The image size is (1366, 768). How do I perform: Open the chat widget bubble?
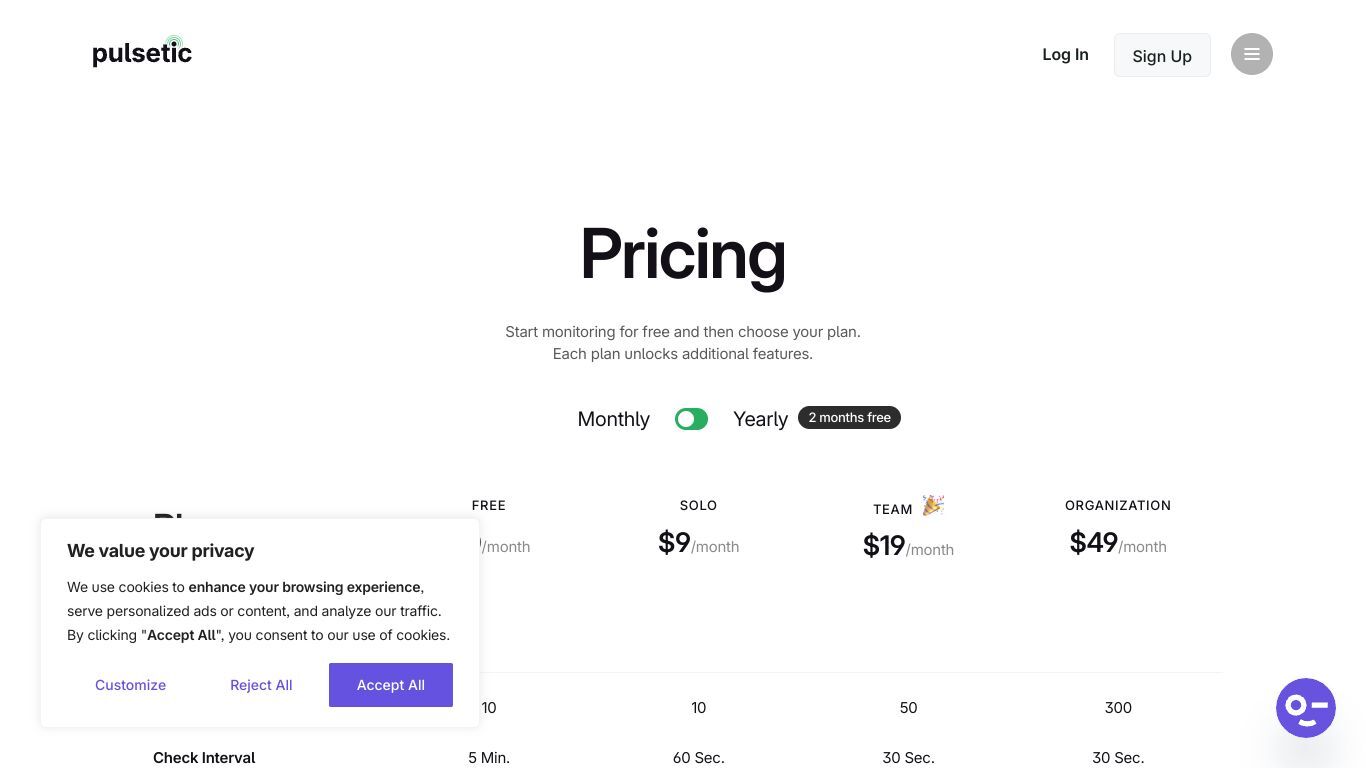(x=1305, y=708)
